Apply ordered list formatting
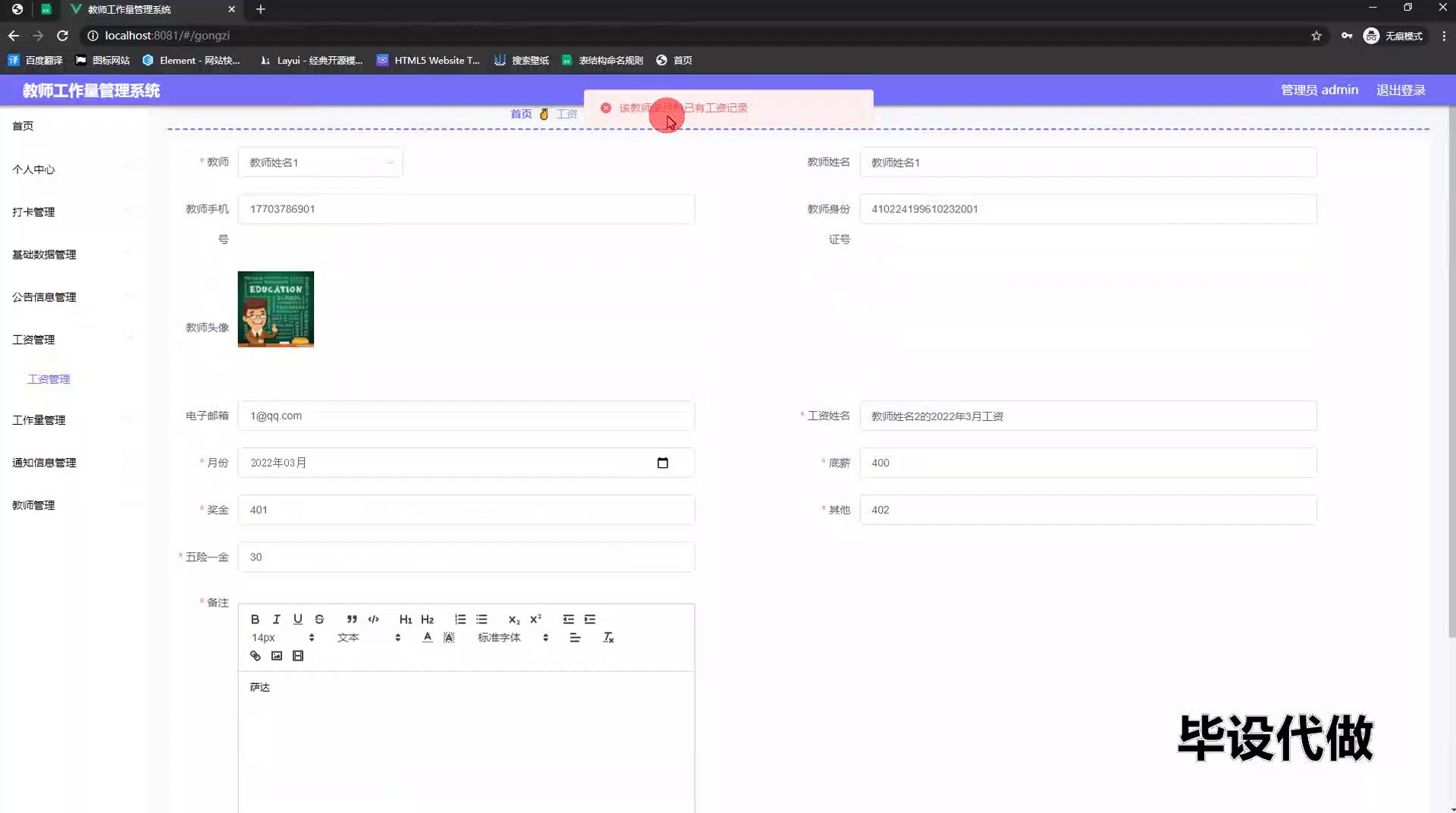The width and height of the screenshot is (1456, 813). 460,619
